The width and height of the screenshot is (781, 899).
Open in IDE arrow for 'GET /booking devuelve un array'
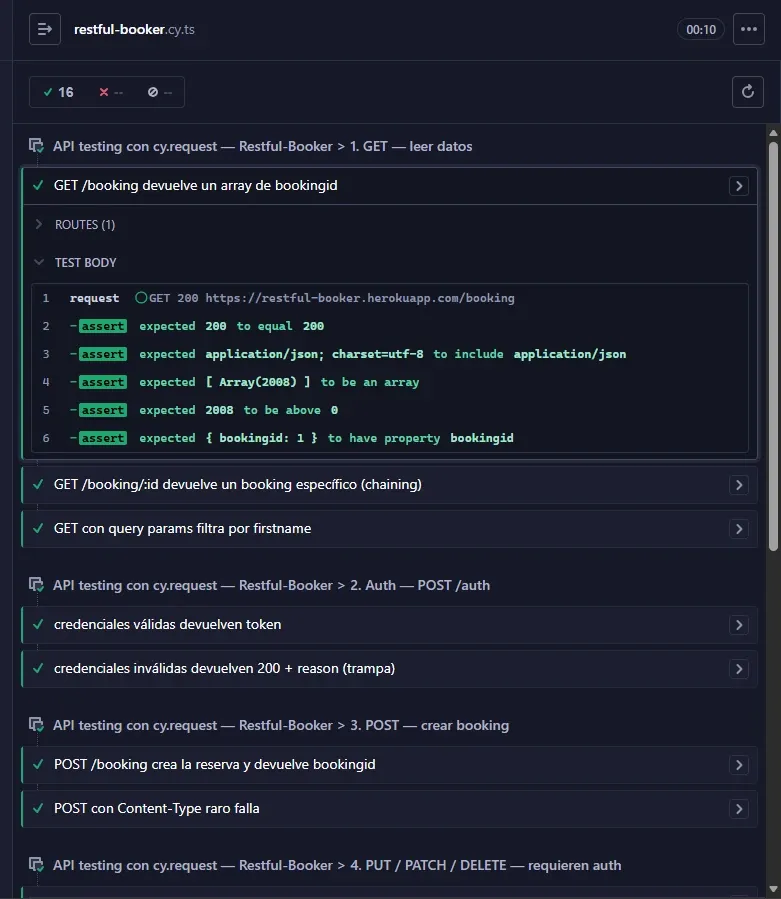point(739,186)
